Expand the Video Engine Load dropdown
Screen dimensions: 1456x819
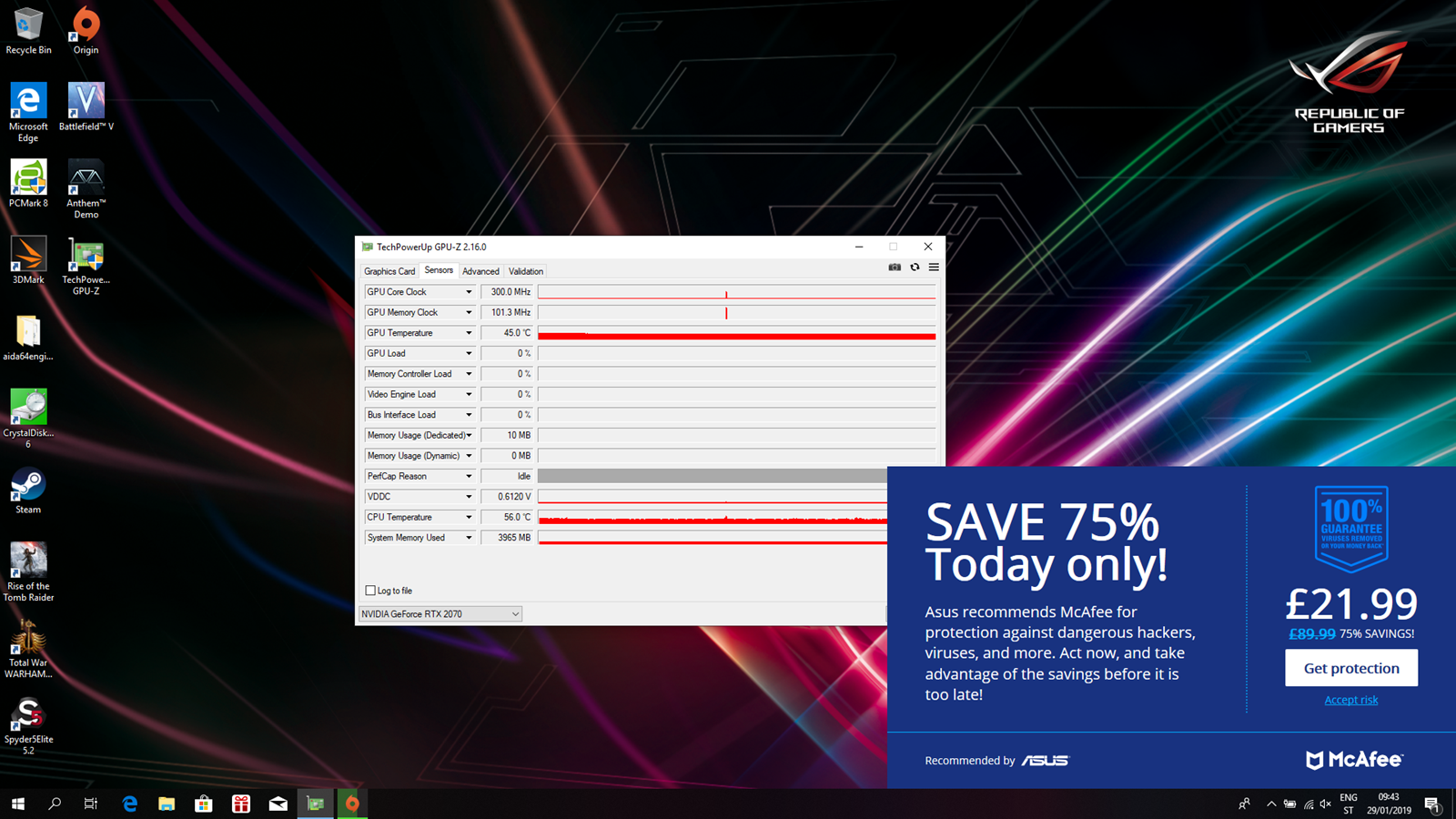click(469, 394)
